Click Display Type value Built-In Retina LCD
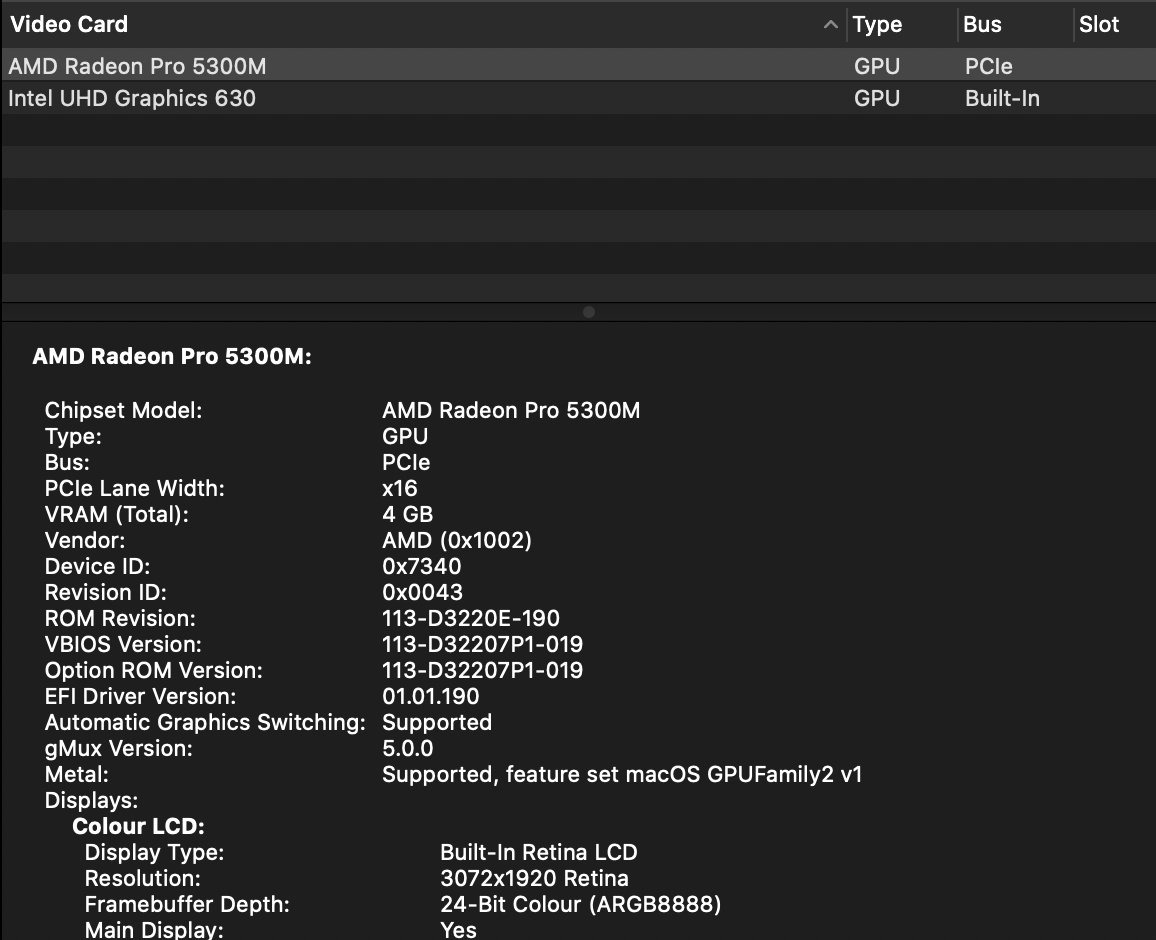 coord(539,852)
